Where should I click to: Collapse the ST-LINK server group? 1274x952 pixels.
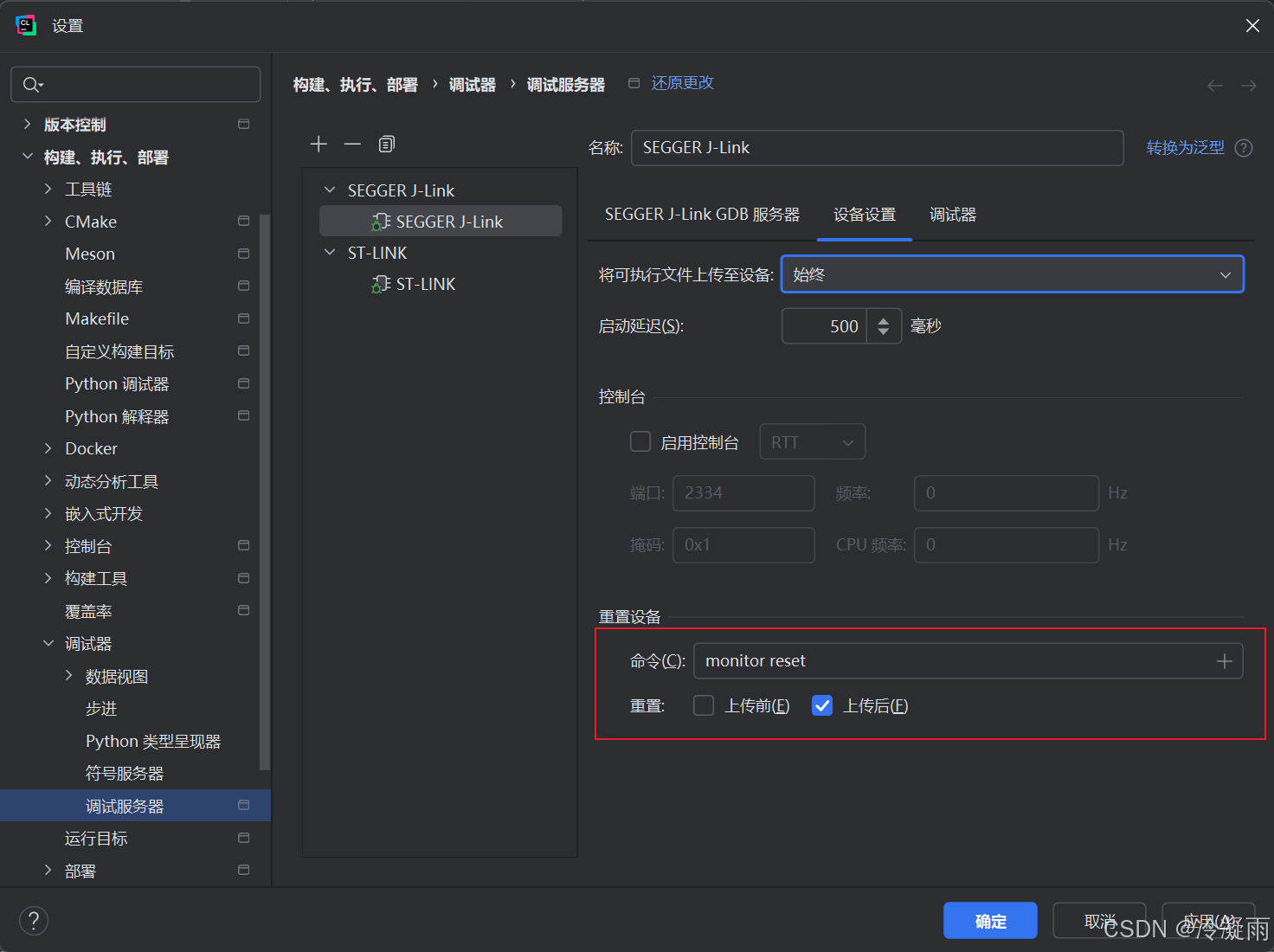click(x=330, y=253)
